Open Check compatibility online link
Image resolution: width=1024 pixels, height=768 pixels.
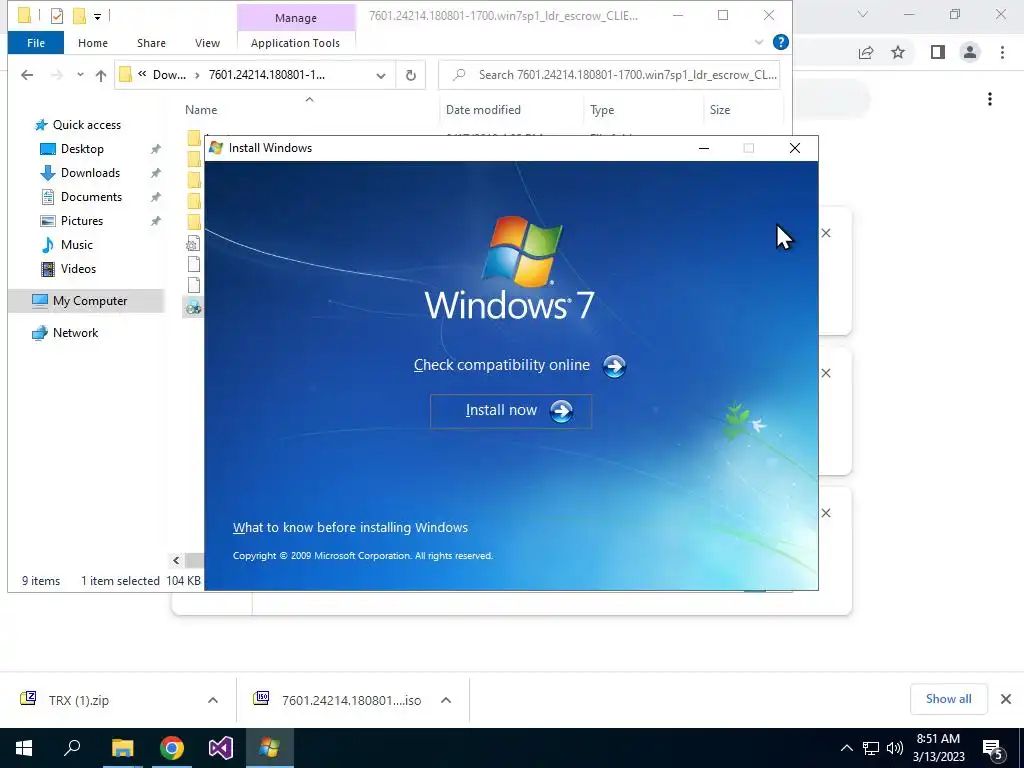coord(502,365)
